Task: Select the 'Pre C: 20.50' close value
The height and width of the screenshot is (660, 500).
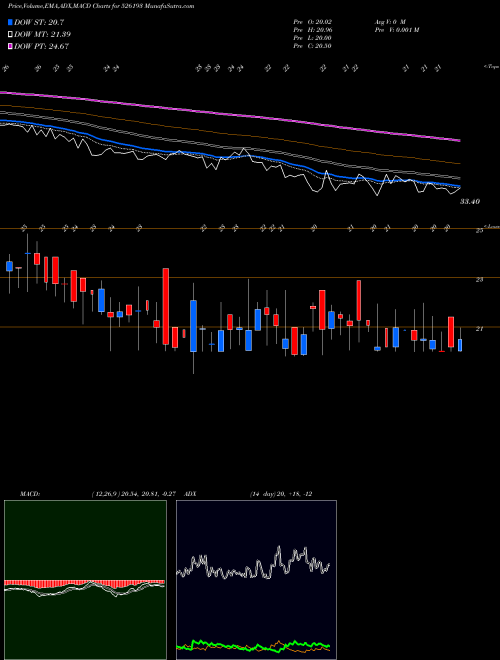Action: click(x=312, y=45)
